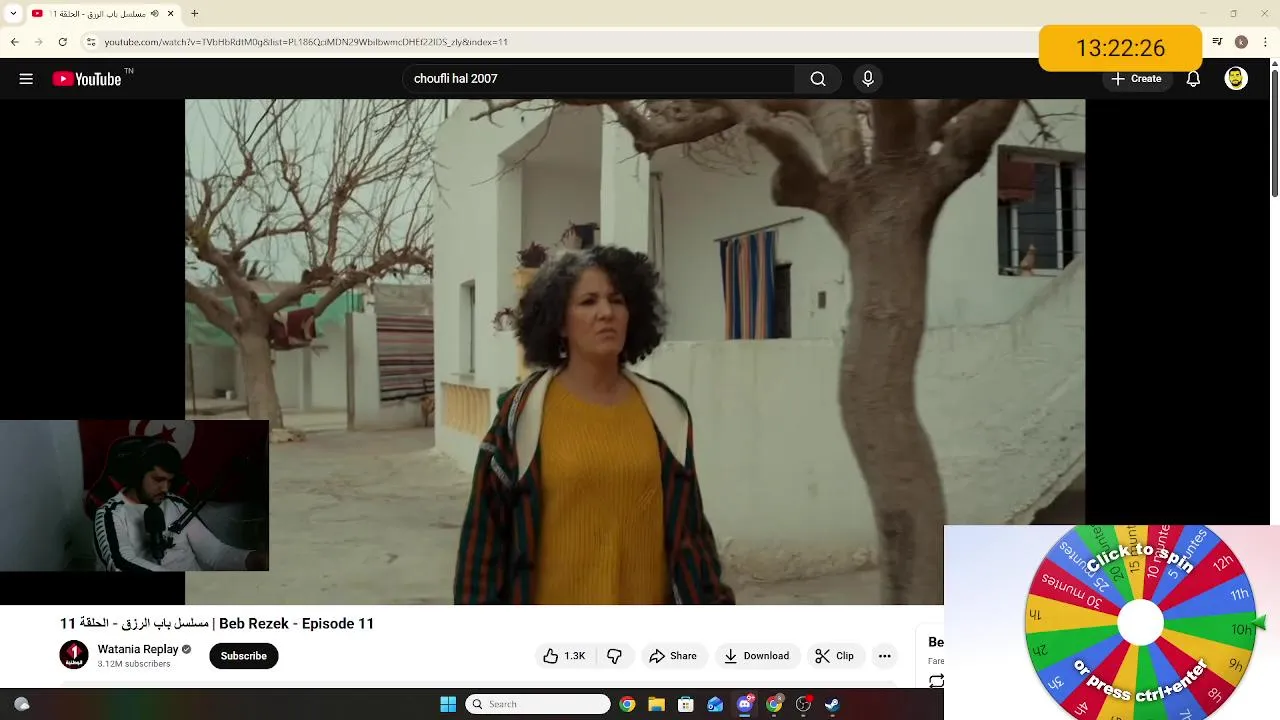This screenshot has height=720, width=1280.
Task: Open more actions ellipsis menu
Action: [884, 656]
